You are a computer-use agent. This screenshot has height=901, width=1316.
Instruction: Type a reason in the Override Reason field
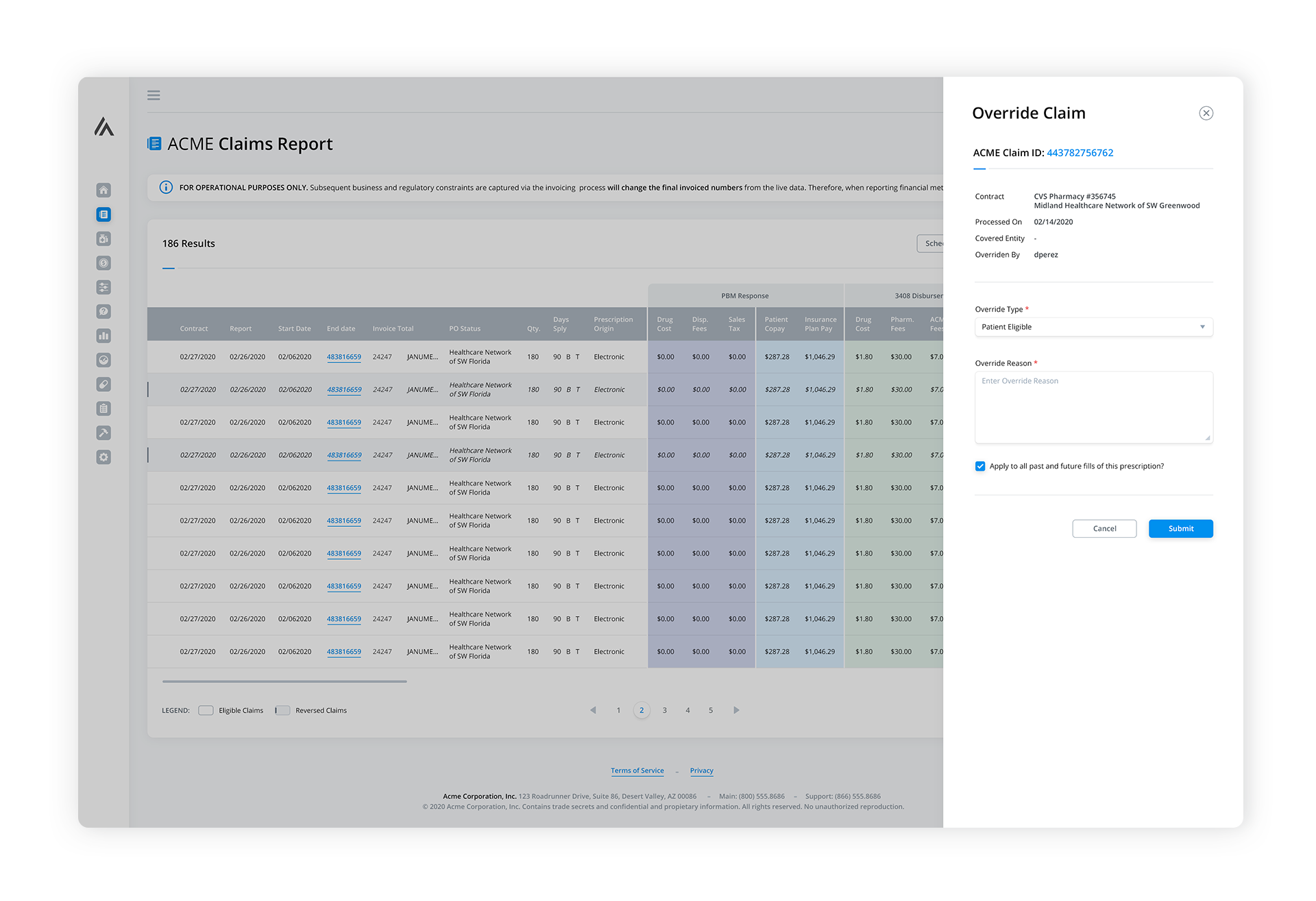1093,406
